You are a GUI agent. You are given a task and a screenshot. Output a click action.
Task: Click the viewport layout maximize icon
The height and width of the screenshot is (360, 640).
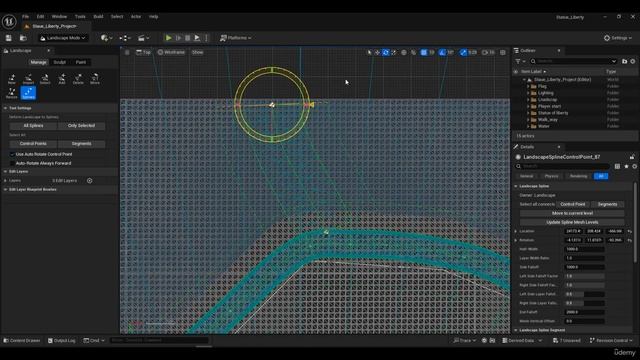tap(503, 52)
